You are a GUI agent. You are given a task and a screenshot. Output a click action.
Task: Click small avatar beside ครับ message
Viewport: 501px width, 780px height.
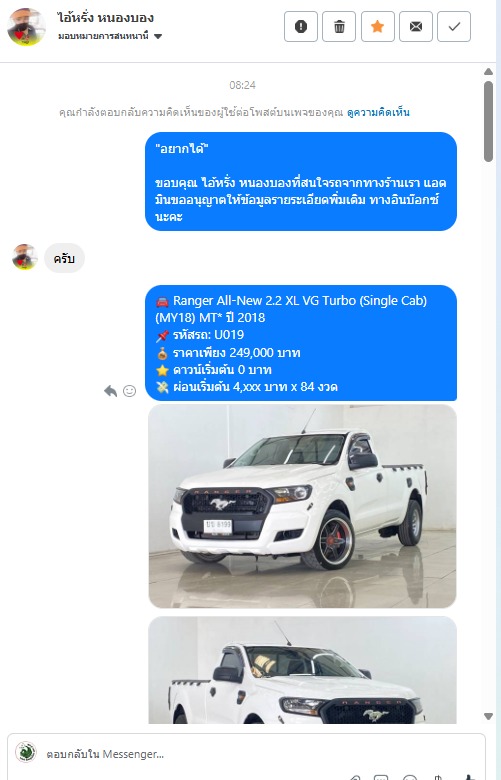coord(24,257)
